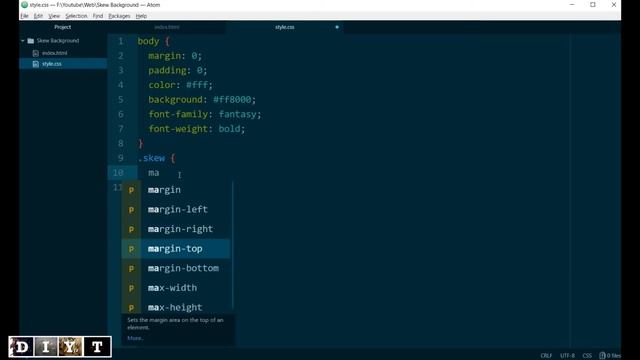Choose max-height from autocomplete list
Image resolution: width=640 pixels, height=360 pixels.
[176, 307]
